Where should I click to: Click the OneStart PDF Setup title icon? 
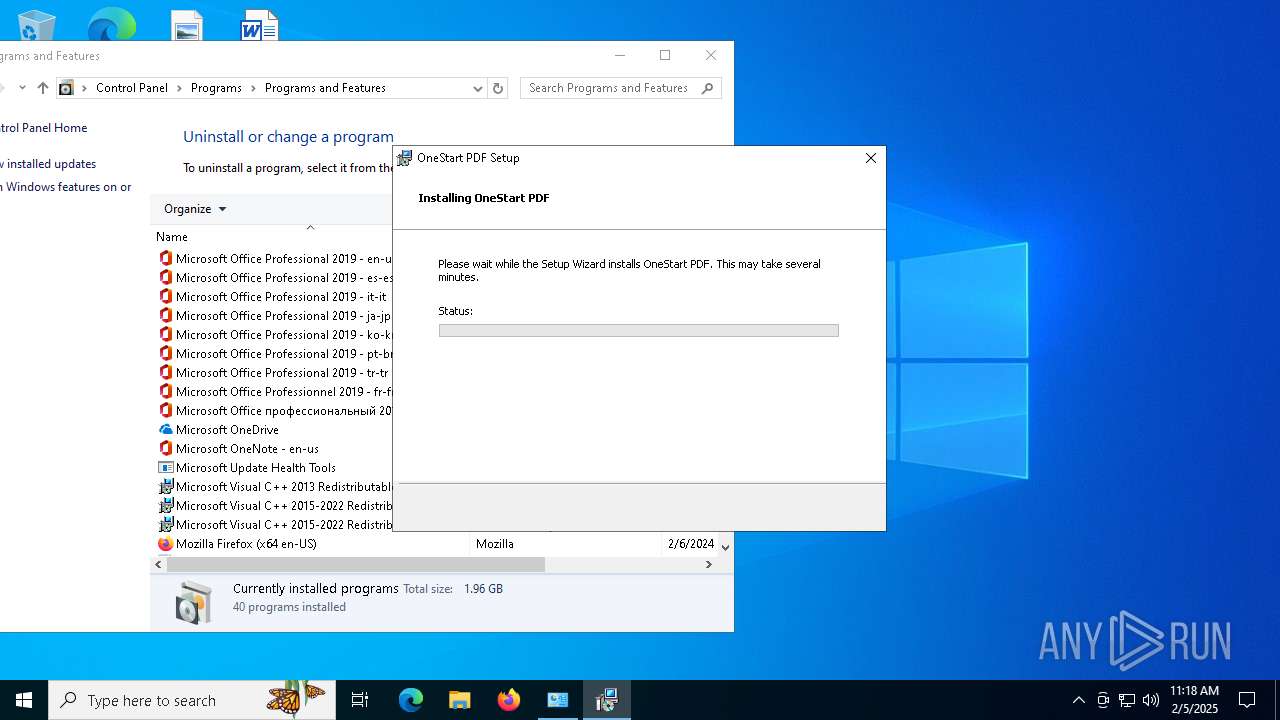click(x=404, y=158)
